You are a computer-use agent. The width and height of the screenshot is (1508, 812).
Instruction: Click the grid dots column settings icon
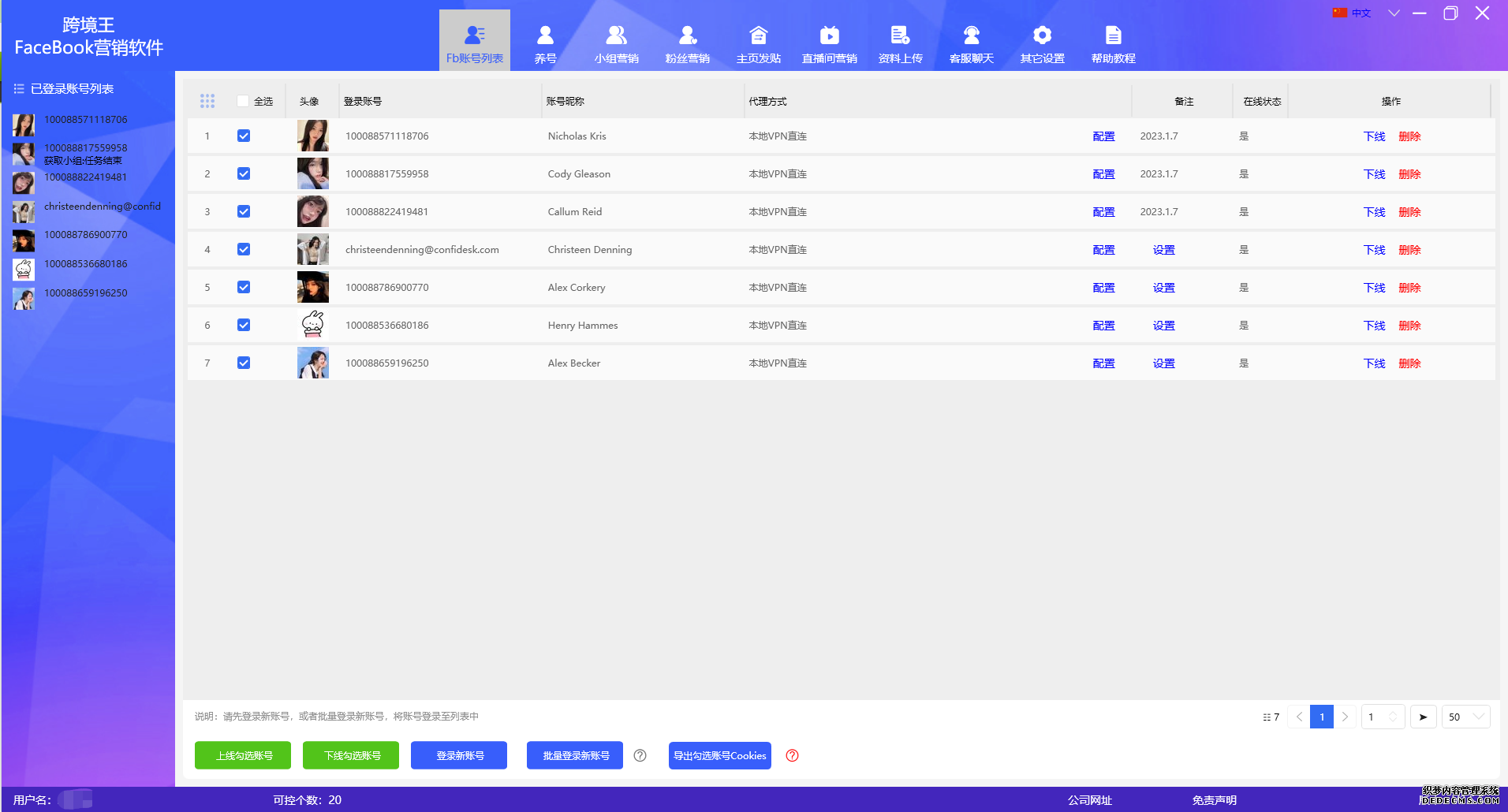tap(207, 101)
